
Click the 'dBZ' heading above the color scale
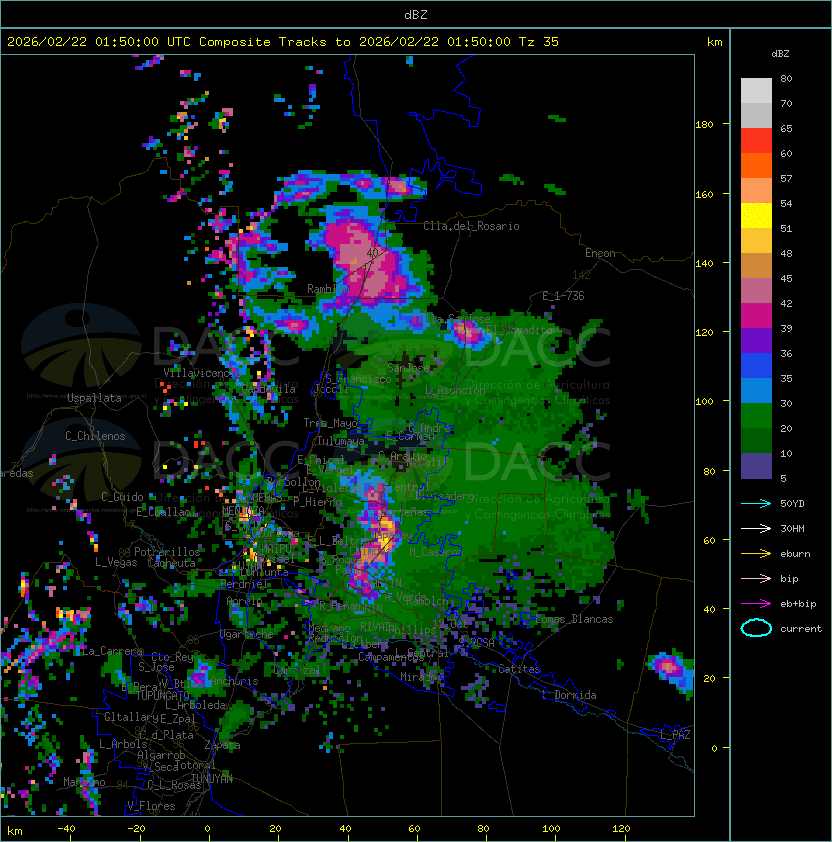click(x=780, y=54)
